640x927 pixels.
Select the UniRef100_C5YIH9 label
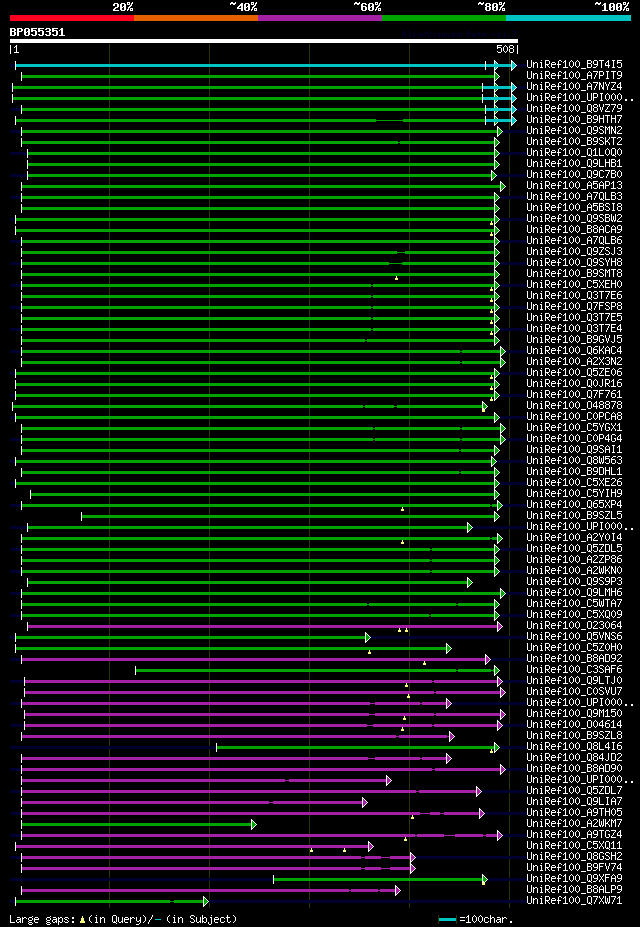click(x=574, y=494)
